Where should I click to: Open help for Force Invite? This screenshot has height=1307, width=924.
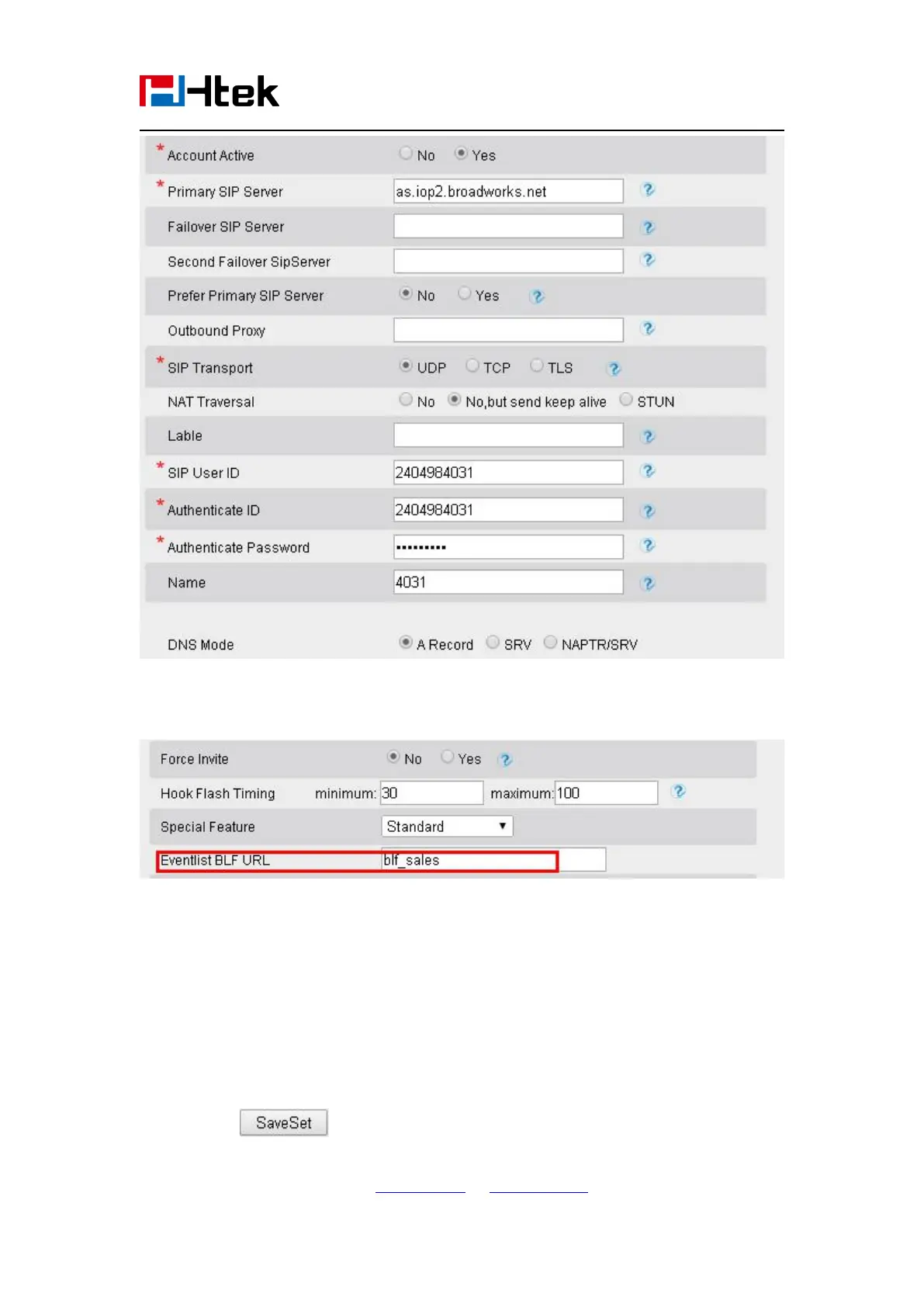[505, 760]
